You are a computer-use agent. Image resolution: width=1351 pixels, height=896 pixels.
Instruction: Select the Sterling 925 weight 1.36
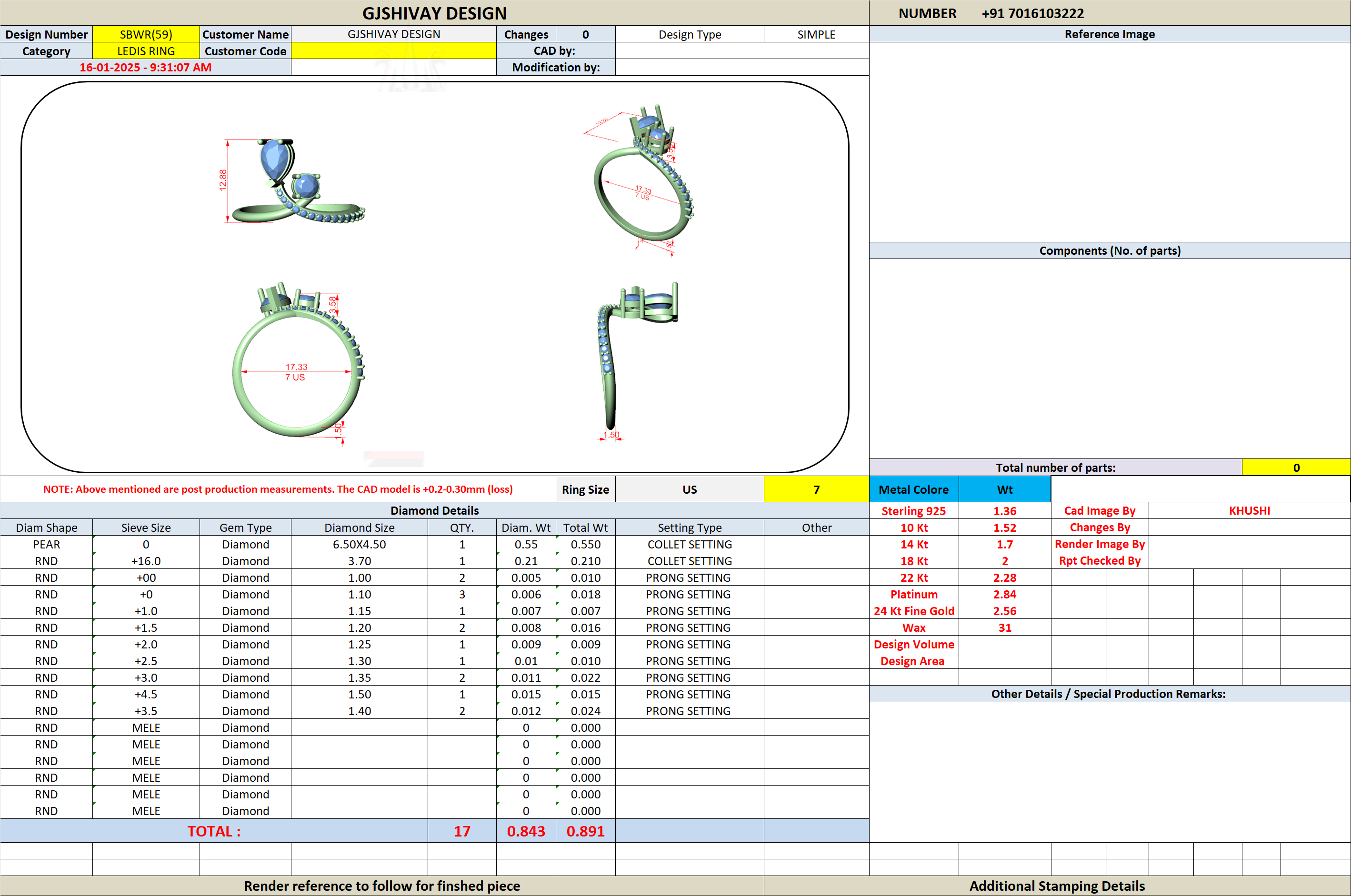(x=1005, y=511)
